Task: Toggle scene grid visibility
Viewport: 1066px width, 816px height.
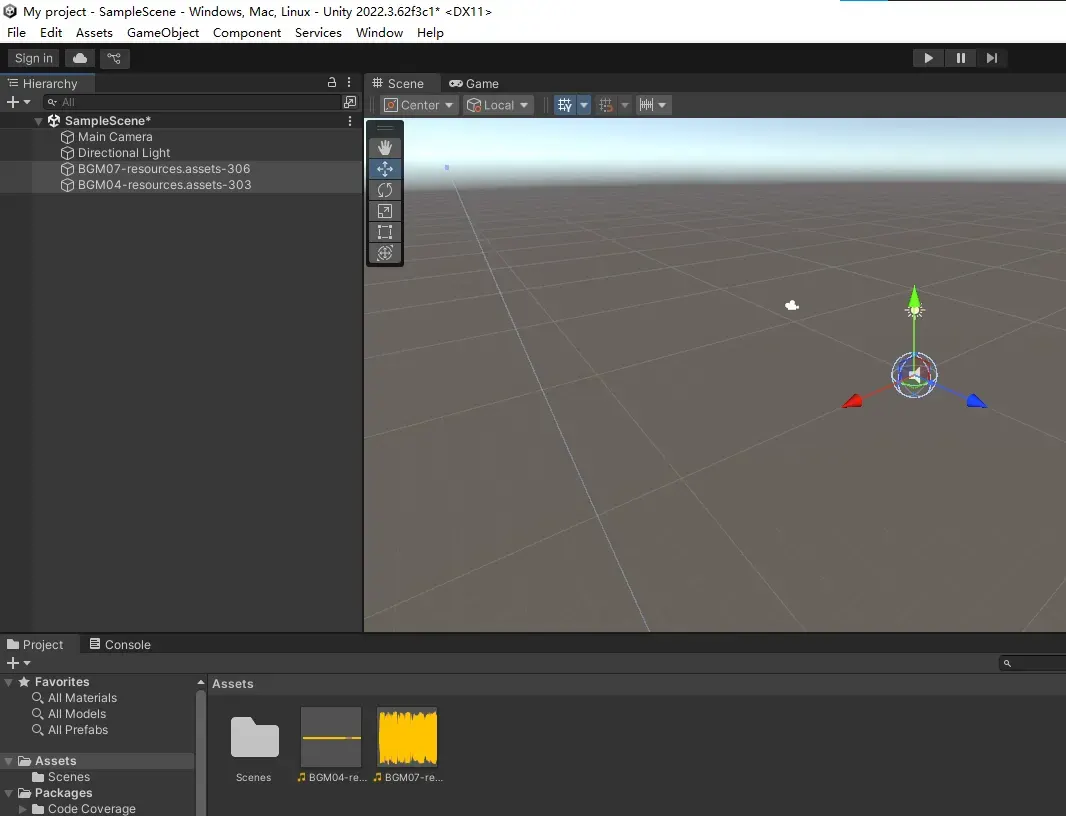Action: [x=565, y=105]
